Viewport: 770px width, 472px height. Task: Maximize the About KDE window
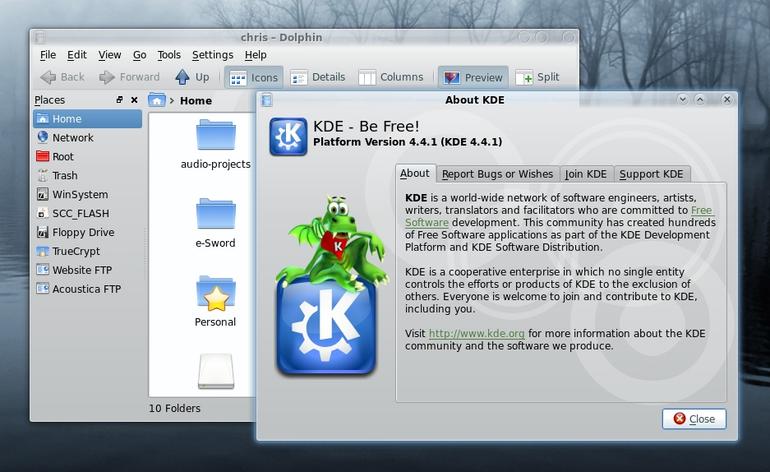pos(700,99)
